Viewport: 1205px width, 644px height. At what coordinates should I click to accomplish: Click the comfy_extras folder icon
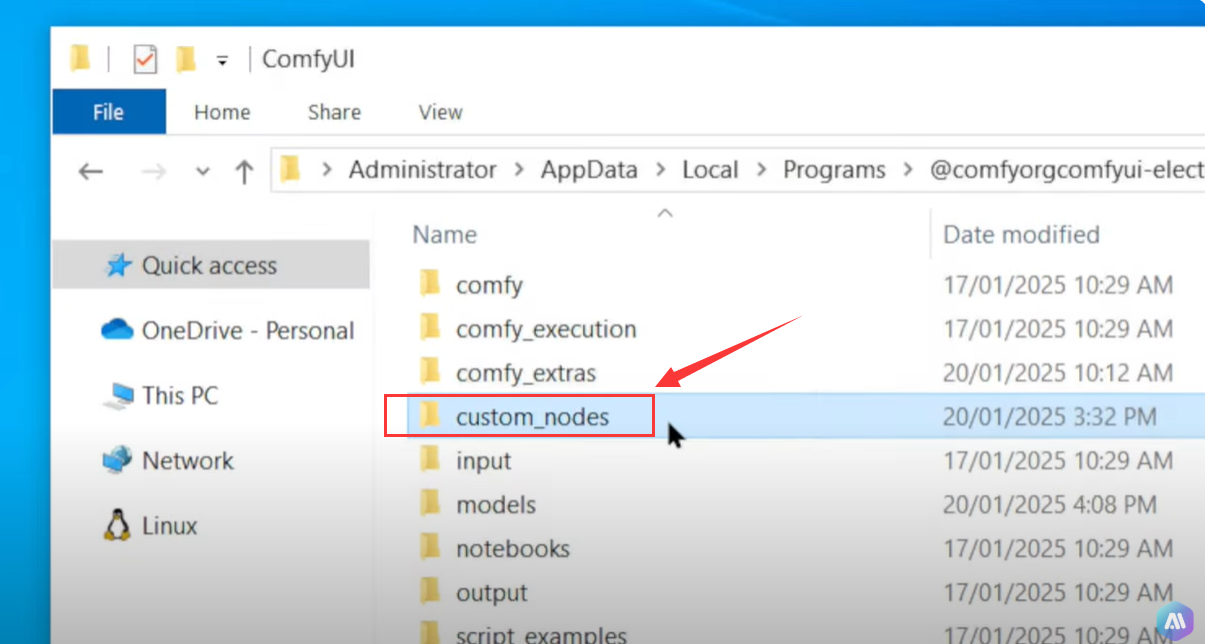click(x=431, y=372)
